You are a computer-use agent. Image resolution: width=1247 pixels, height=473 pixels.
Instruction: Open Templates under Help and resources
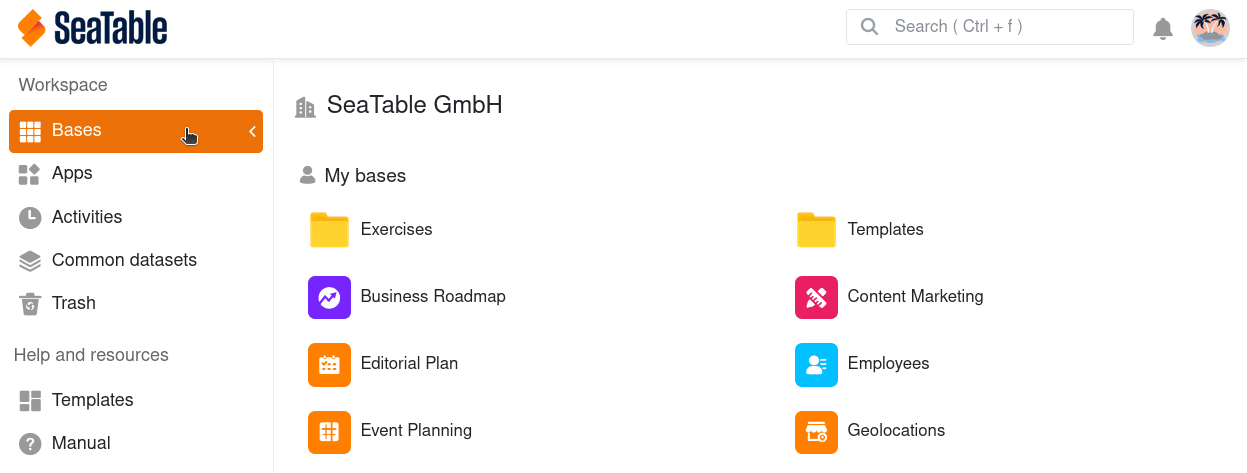[92, 400]
